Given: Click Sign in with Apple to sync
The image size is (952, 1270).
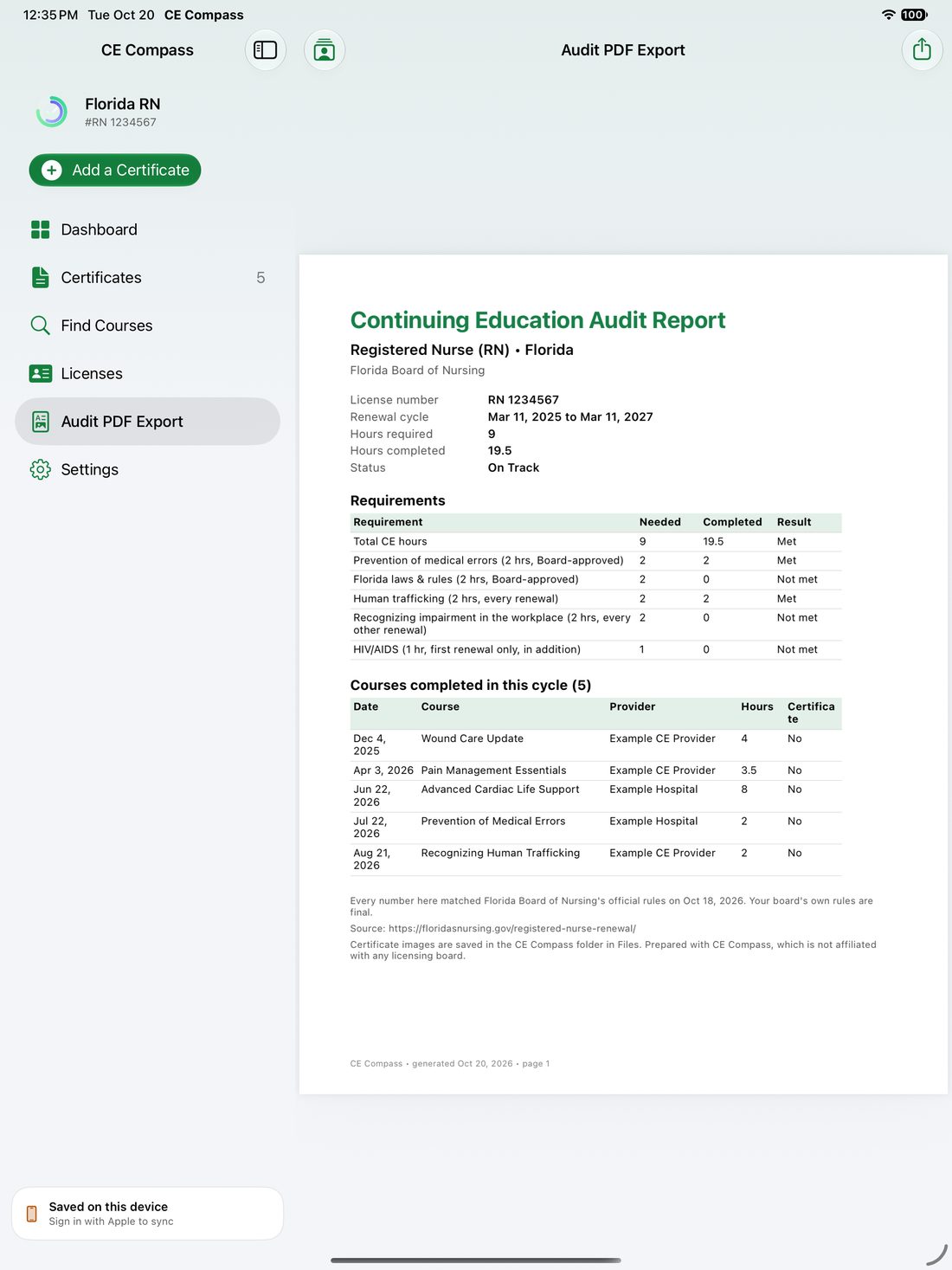Looking at the screenshot, I should click(x=111, y=1222).
